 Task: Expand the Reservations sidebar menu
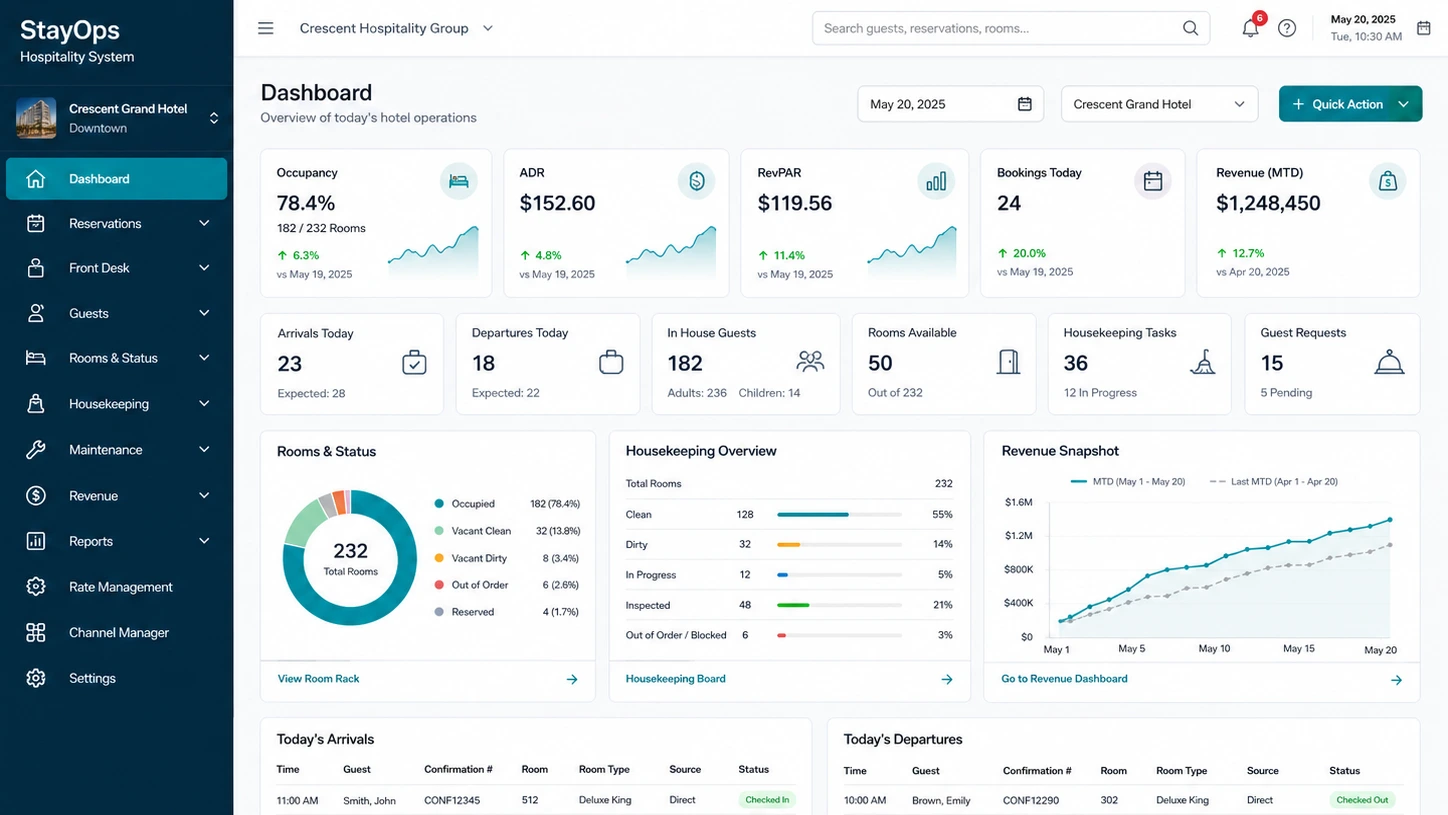click(116, 223)
